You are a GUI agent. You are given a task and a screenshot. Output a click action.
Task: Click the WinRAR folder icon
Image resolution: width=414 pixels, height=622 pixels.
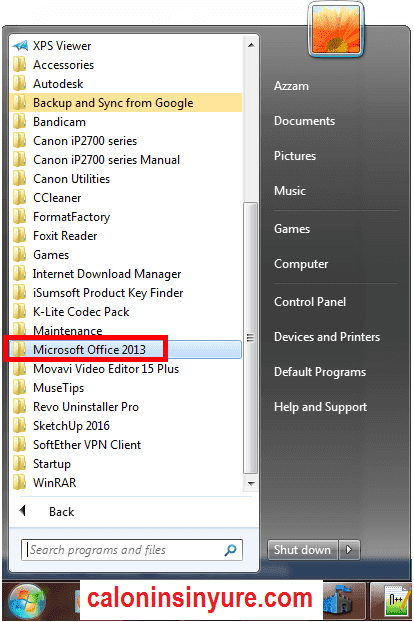(20, 482)
